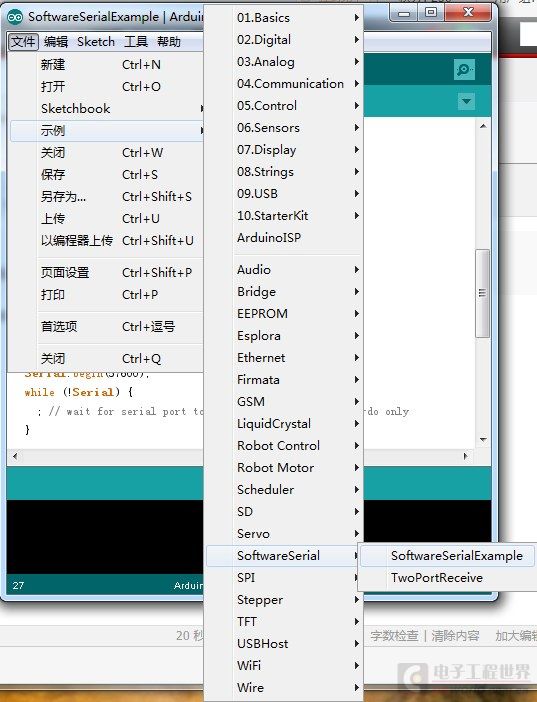Screen dimensions: 537x702
Task: Expand the 05.Control examples
Action: tap(284, 106)
